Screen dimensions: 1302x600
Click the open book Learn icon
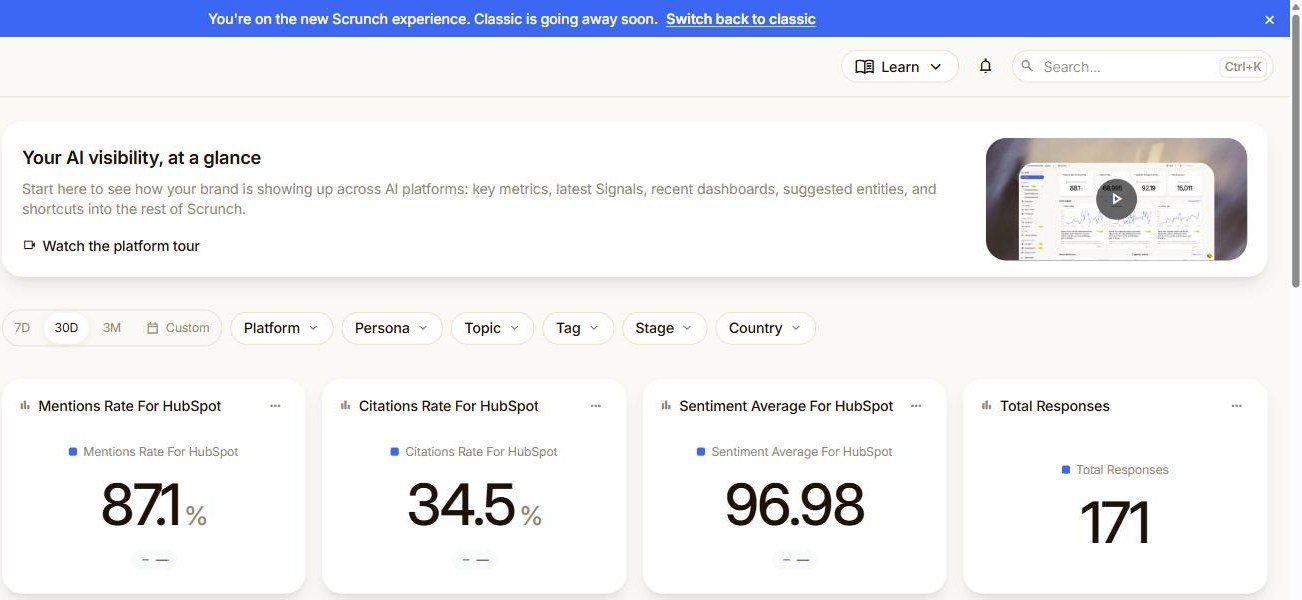pos(865,67)
